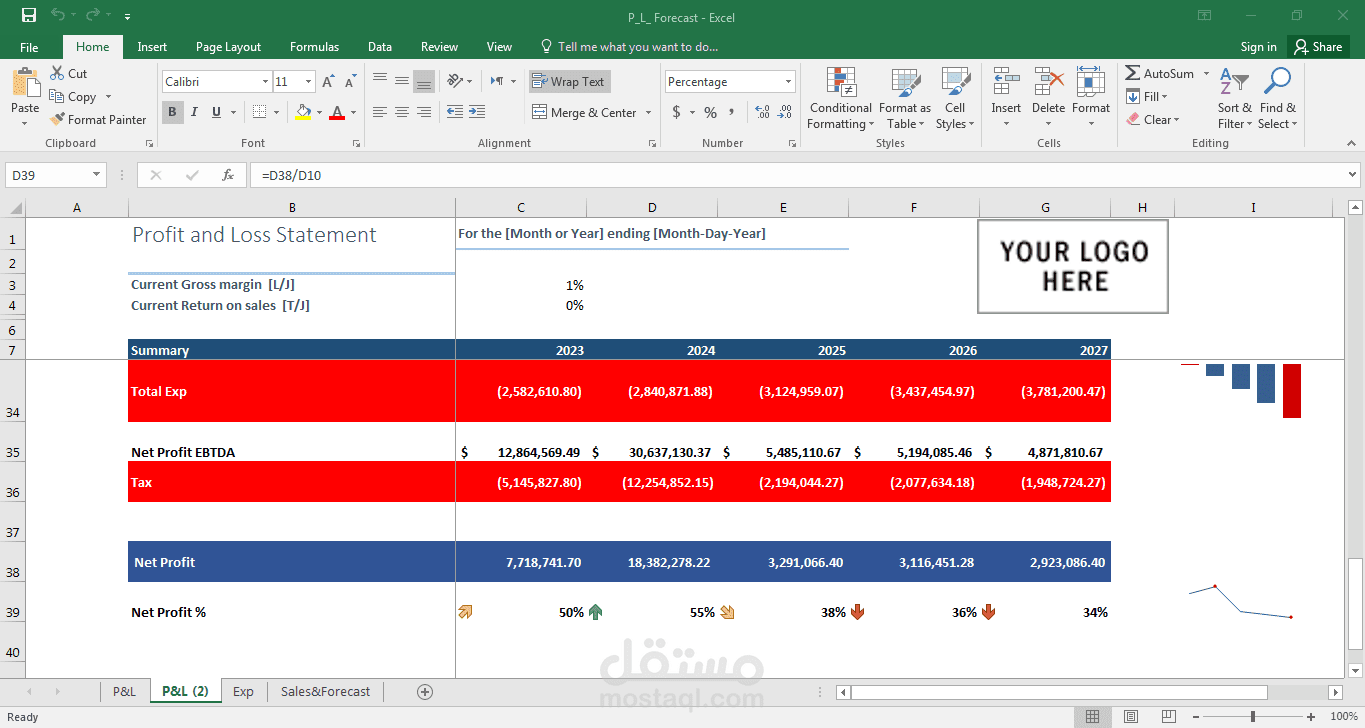Screen dimensions: 1365x728
Task: Click the Copy button
Action: [x=73, y=97]
